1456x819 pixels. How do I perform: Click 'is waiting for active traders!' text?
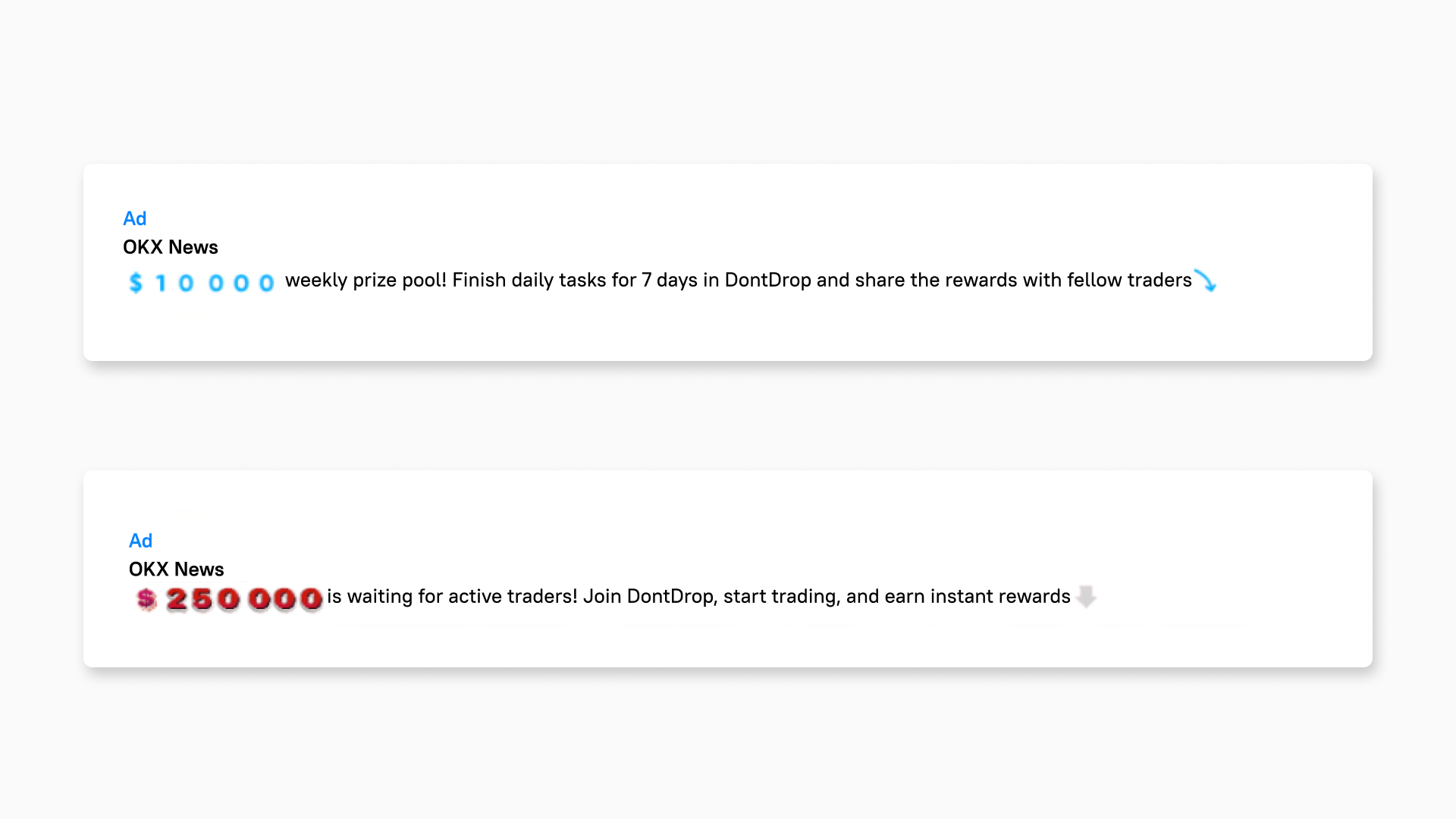pos(452,597)
